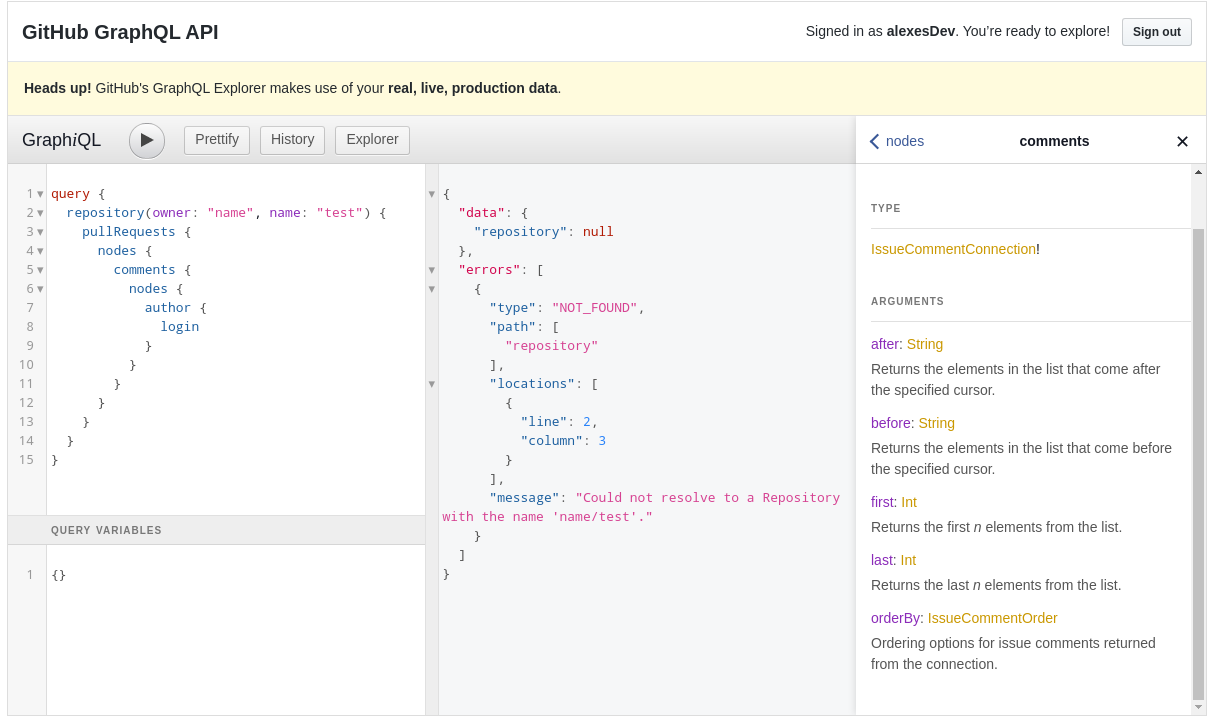Viewport: 1217px width, 725px height.
Task: Click the null repository value in results
Action: 598,232
